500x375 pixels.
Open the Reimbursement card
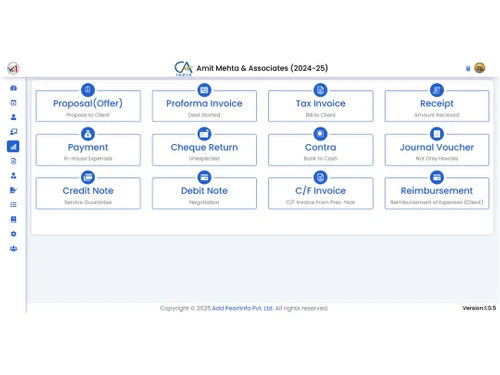(437, 194)
